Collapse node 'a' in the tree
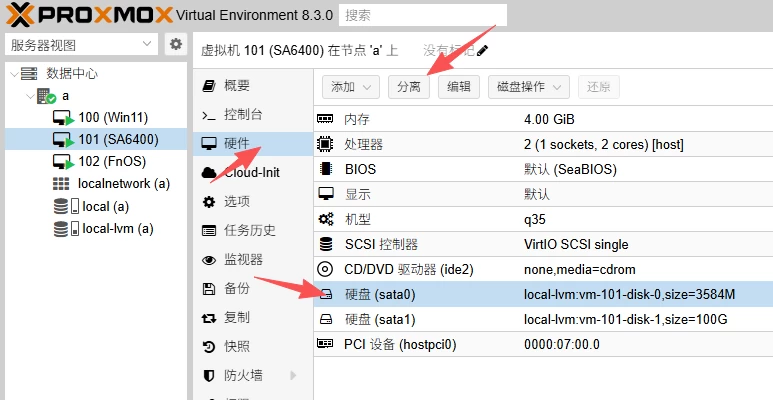The image size is (773, 400). [x=28, y=96]
